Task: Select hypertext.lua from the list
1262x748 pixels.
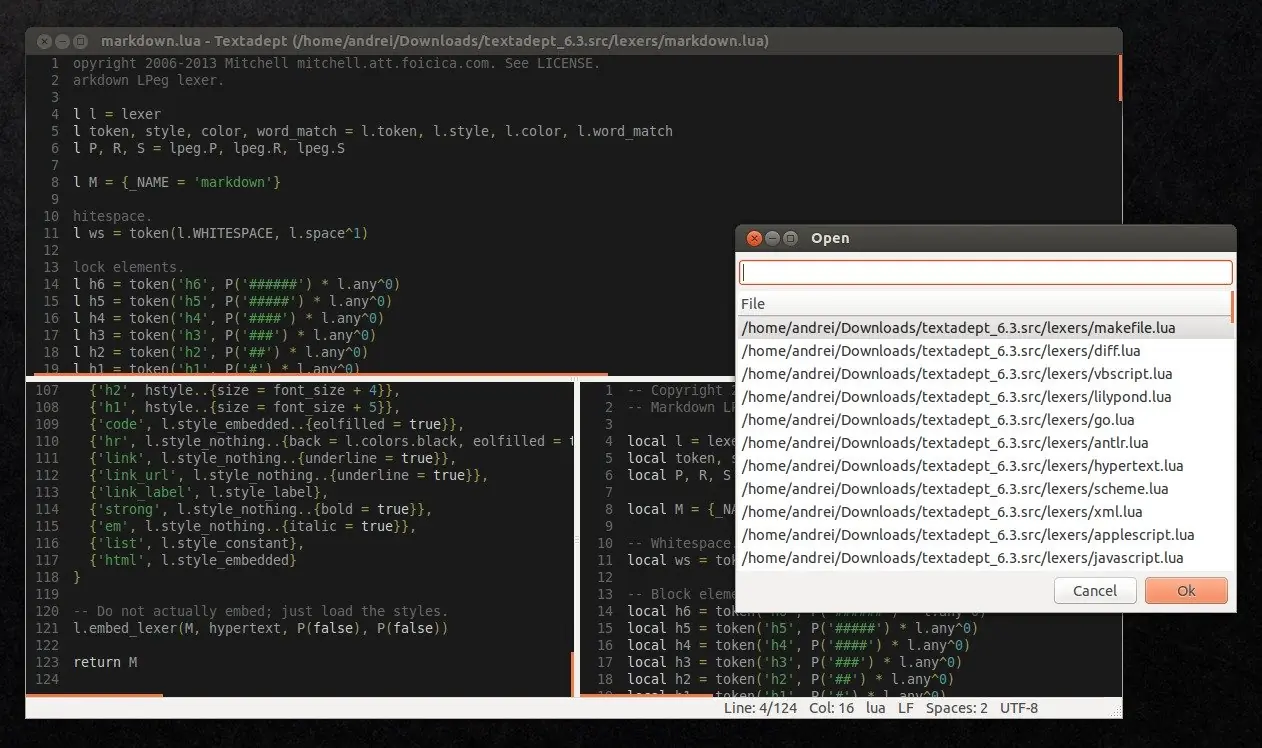Action: (x=985, y=465)
